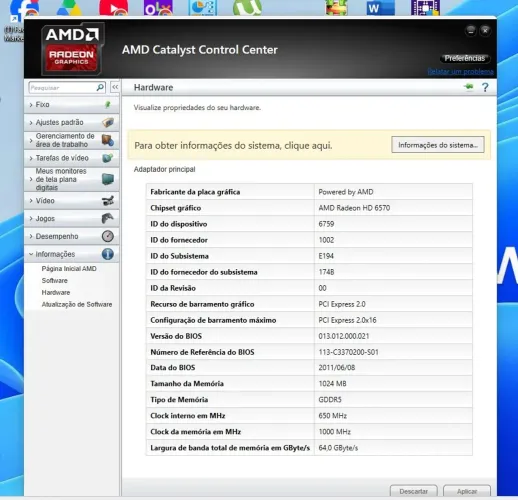Image resolution: width=518 pixels, height=500 pixels.
Task: Click the Preferências button
Action: [x=465, y=58]
